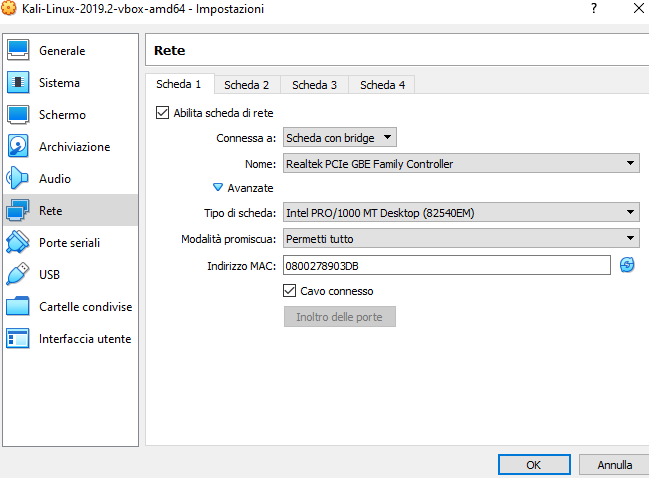Screen dimensions: 649x478
Task: Select Generale in the settings list
Action: click(x=70, y=50)
